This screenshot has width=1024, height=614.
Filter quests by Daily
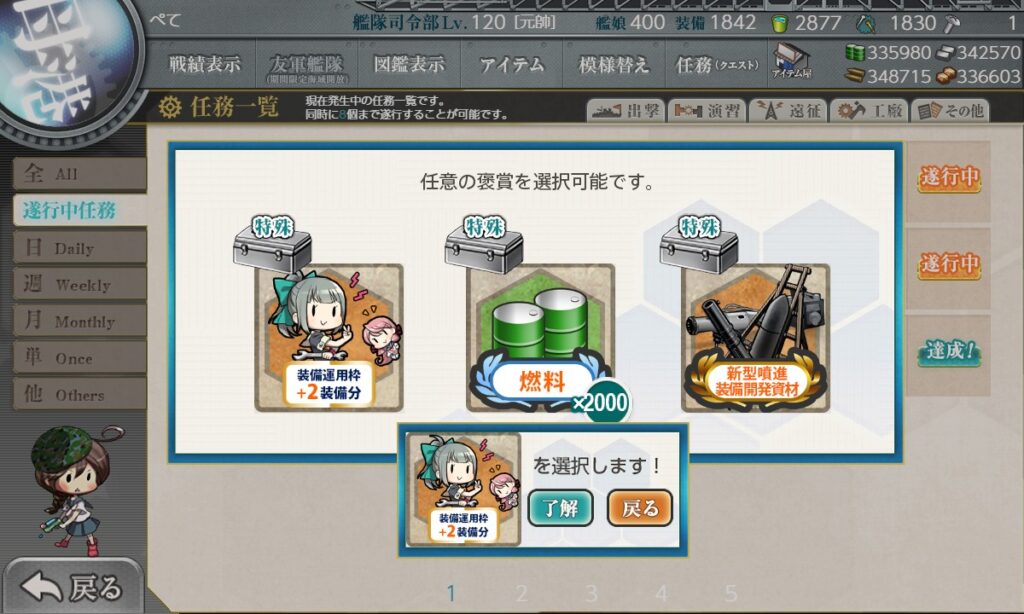click(80, 248)
